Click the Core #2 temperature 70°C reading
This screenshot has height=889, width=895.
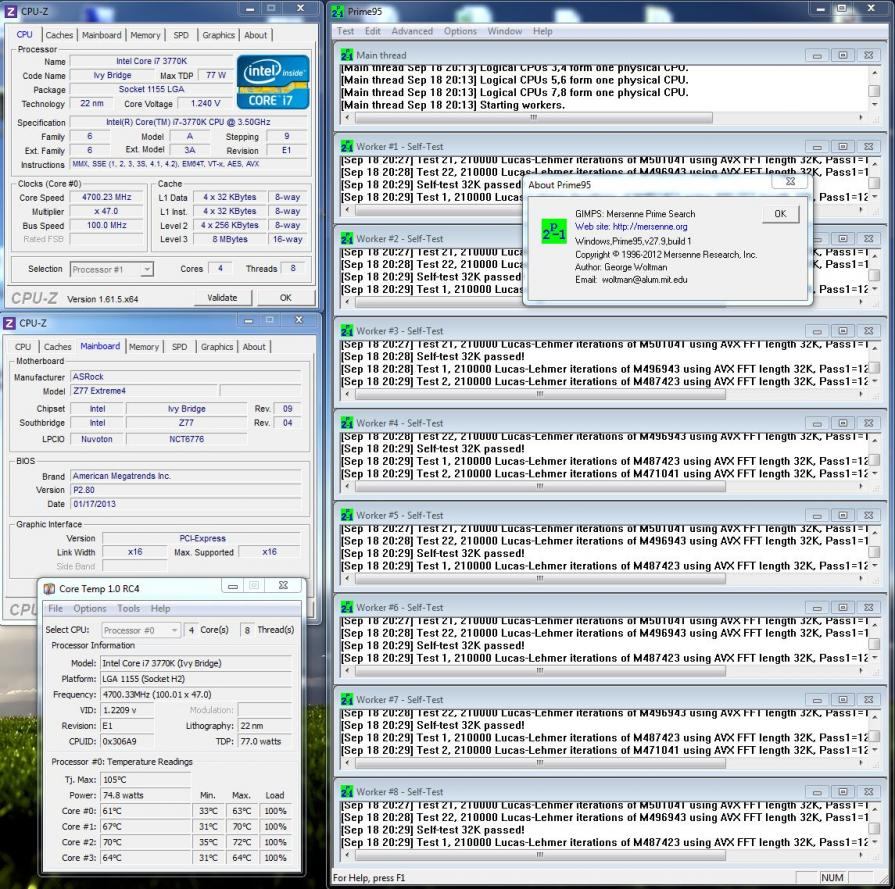coord(146,842)
